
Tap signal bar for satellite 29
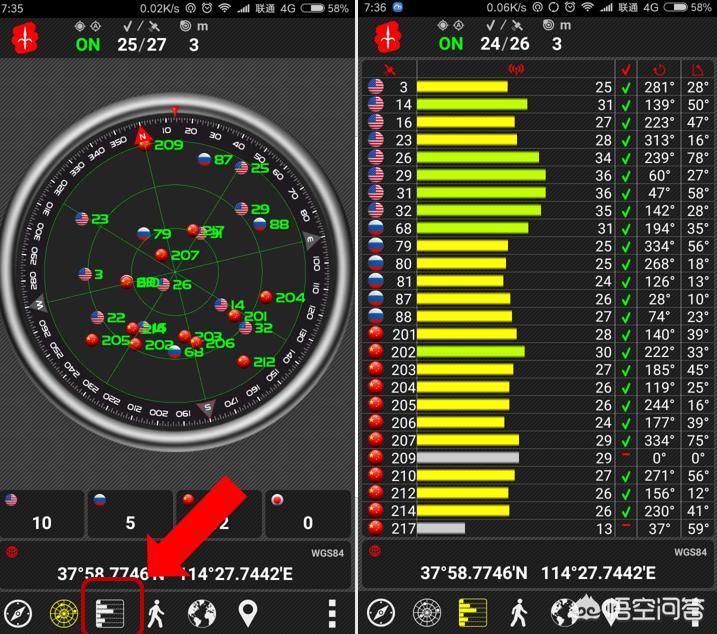tap(481, 176)
